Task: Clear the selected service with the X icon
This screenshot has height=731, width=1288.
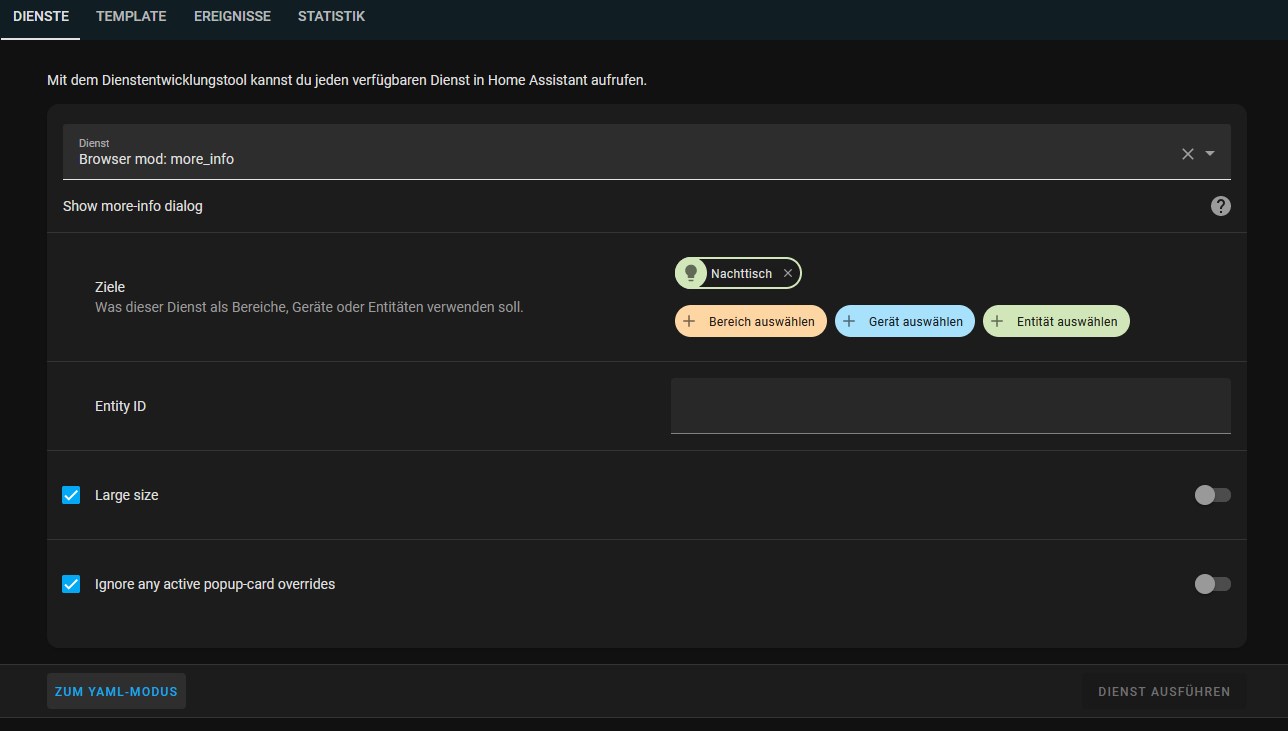Action: click(x=1187, y=154)
